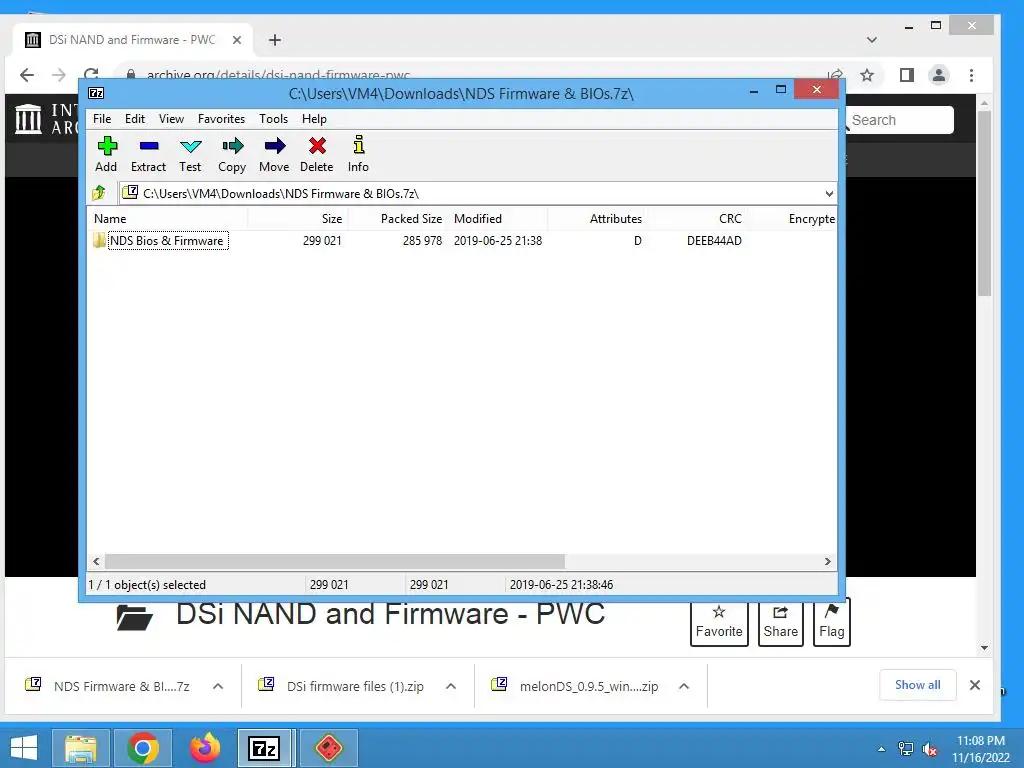This screenshot has width=1024, height=768.
Task: Sort by Name column header
Action: click(x=167, y=219)
